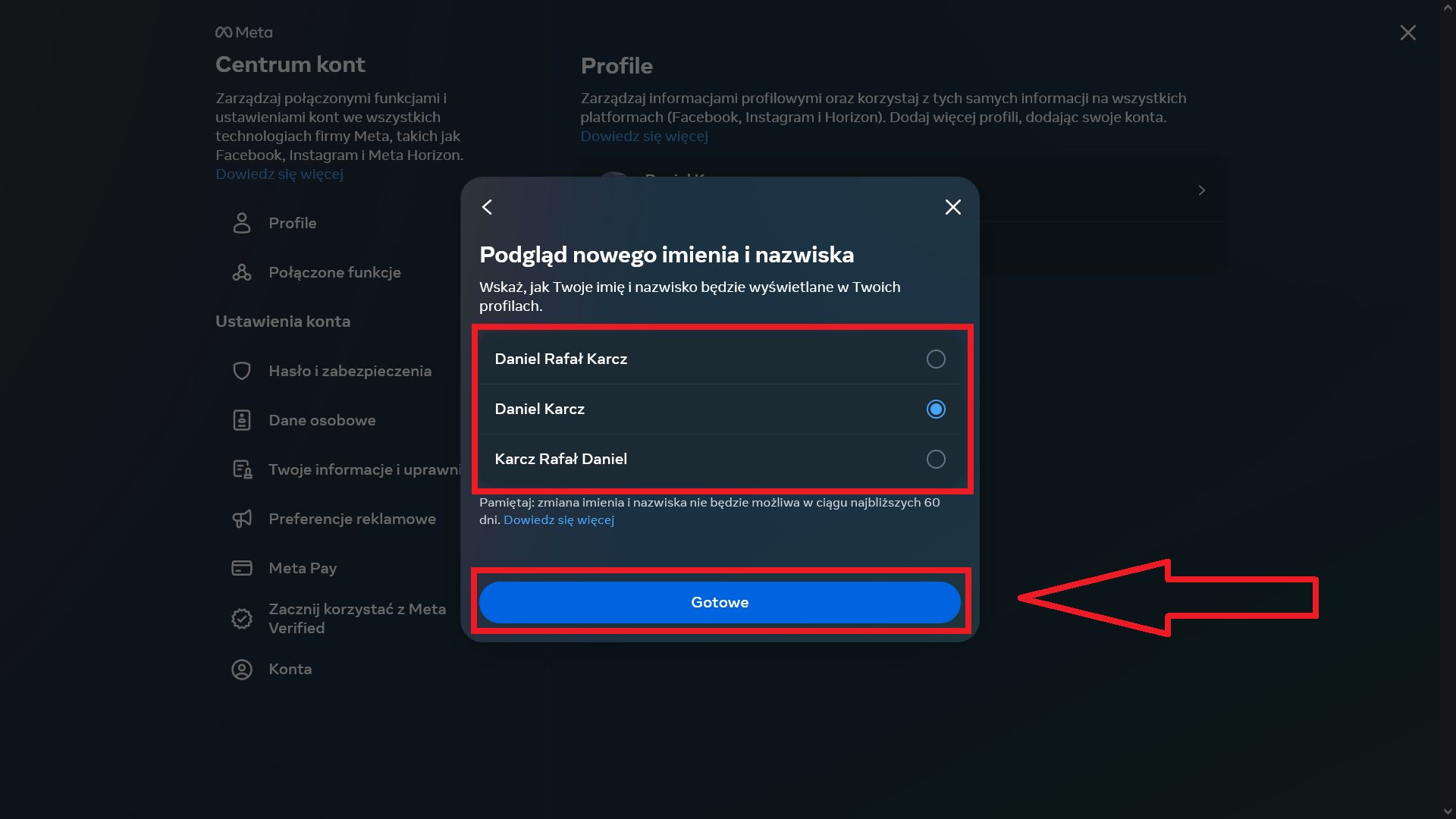Switch to Ustawienia konta section
This screenshot has height=819, width=1456.
[282, 321]
